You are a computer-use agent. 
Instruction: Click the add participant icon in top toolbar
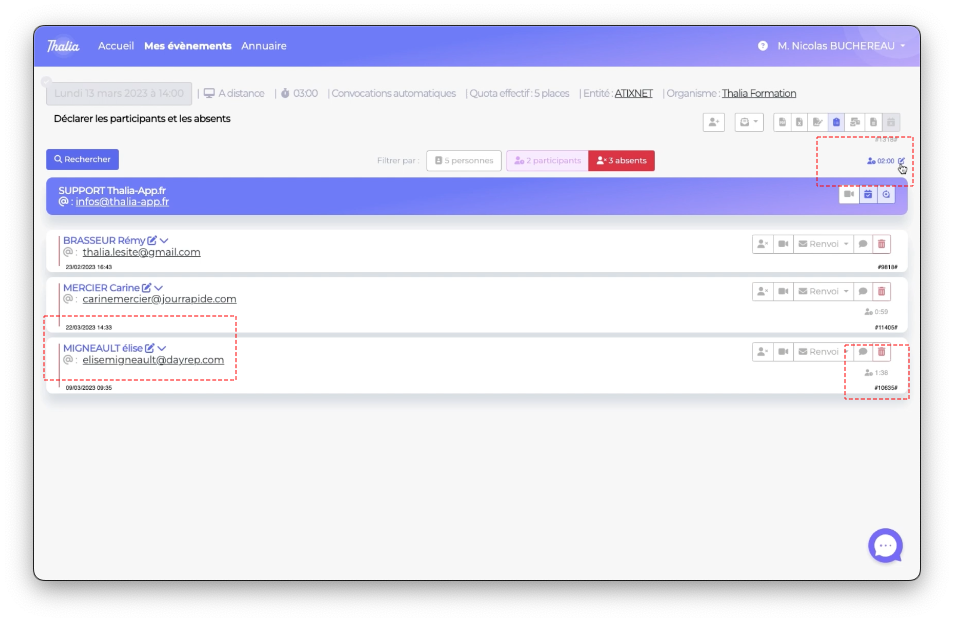click(x=713, y=122)
